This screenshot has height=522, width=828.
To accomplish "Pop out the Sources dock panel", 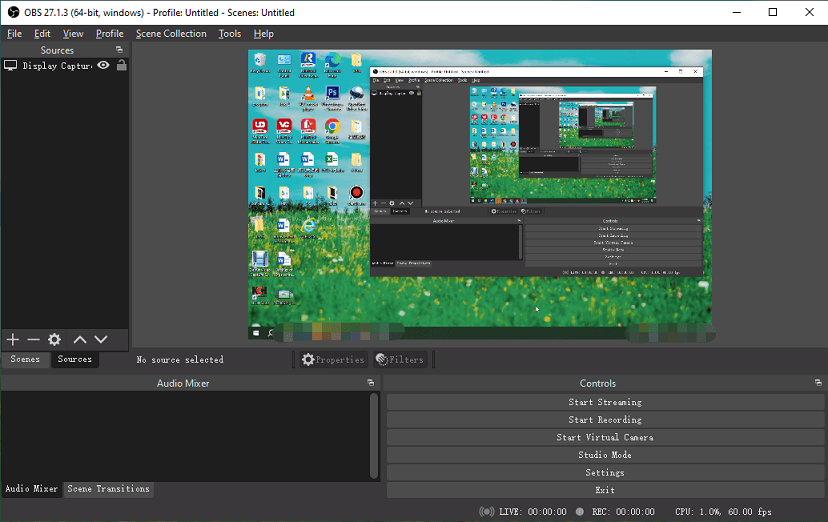I will coord(119,50).
